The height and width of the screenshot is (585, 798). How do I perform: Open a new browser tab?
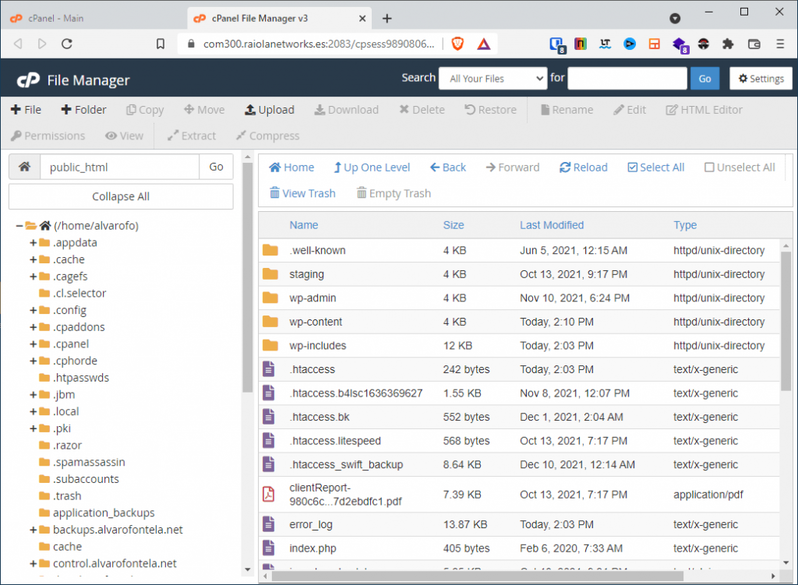(387, 18)
